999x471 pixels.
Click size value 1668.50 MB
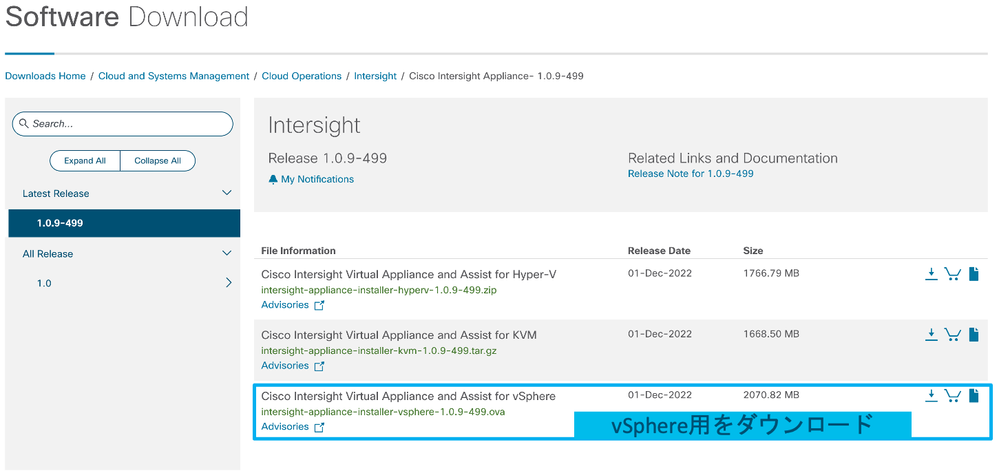coord(771,334)
